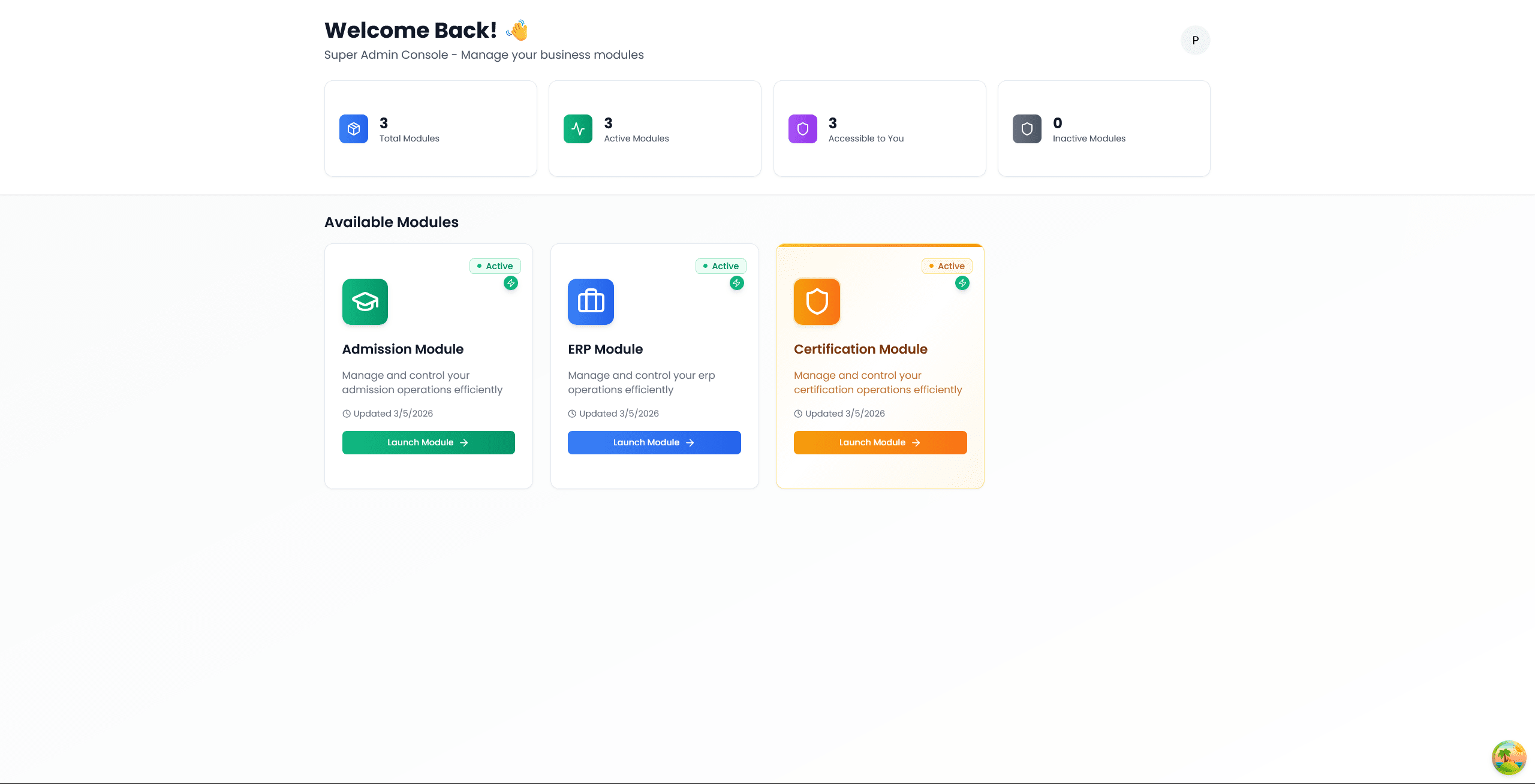
Task: Click the Active badge on Certification Module
Action: coord(947,266)
